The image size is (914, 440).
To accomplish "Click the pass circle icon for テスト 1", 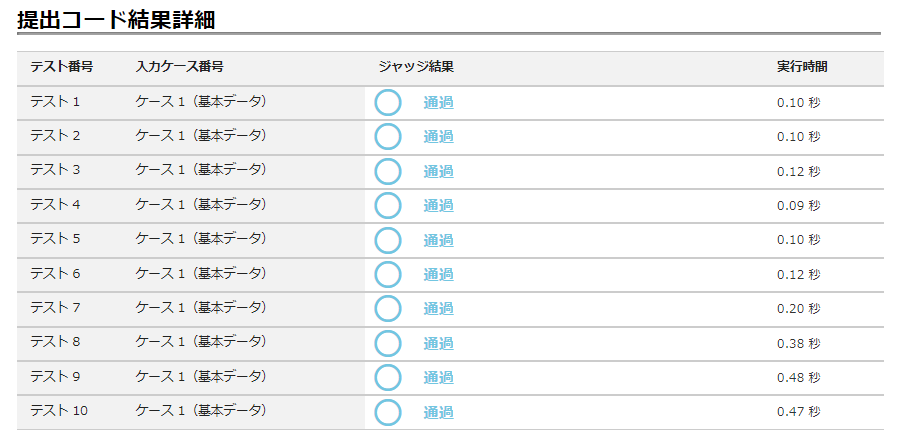I will [388, 103].
